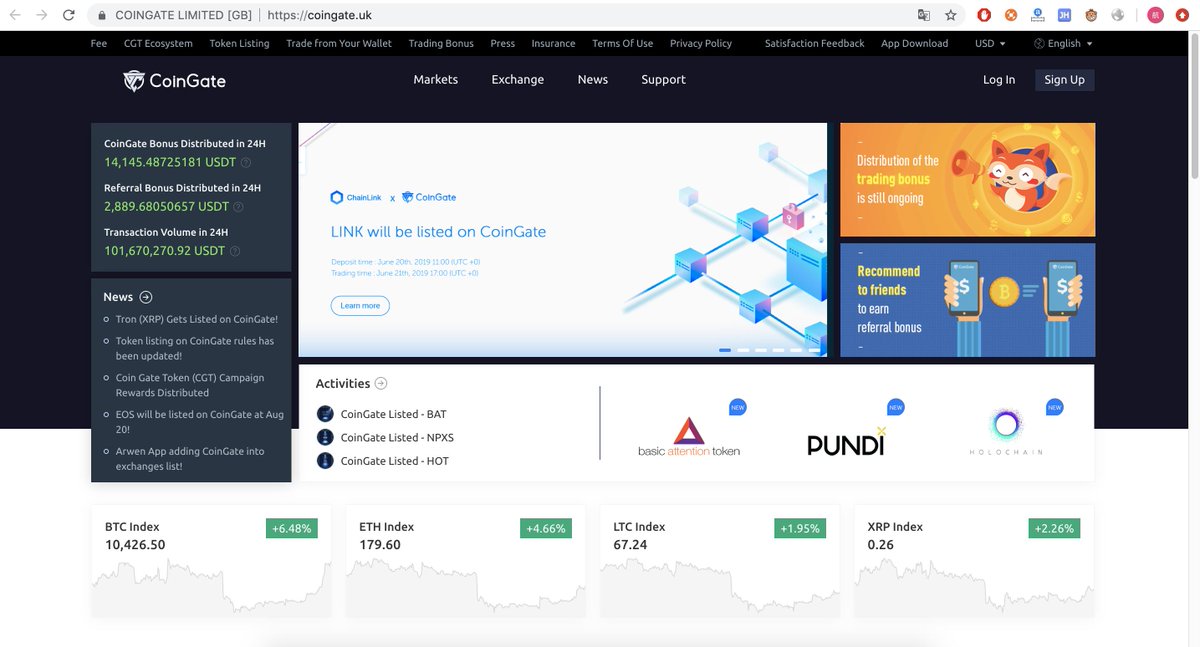Go to the News nav item
The width and height of the screenshot is (1200, 647).
[x=593, y=79]
